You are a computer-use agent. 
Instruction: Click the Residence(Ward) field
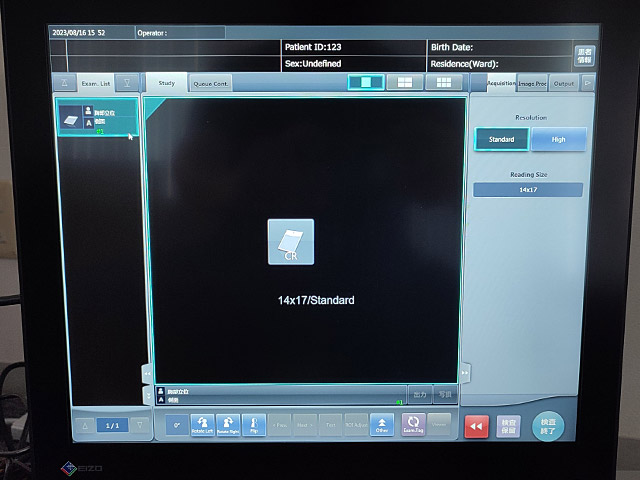click(500, 64)
